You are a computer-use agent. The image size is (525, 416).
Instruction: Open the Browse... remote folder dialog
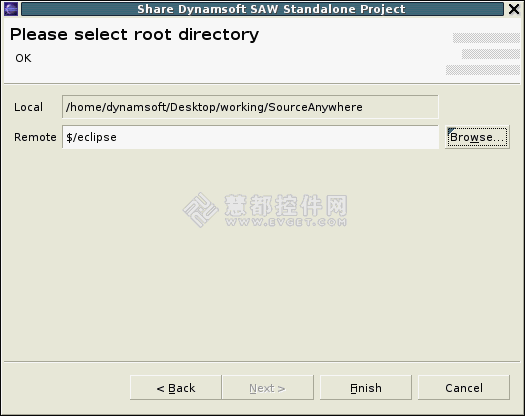point(477,137)
